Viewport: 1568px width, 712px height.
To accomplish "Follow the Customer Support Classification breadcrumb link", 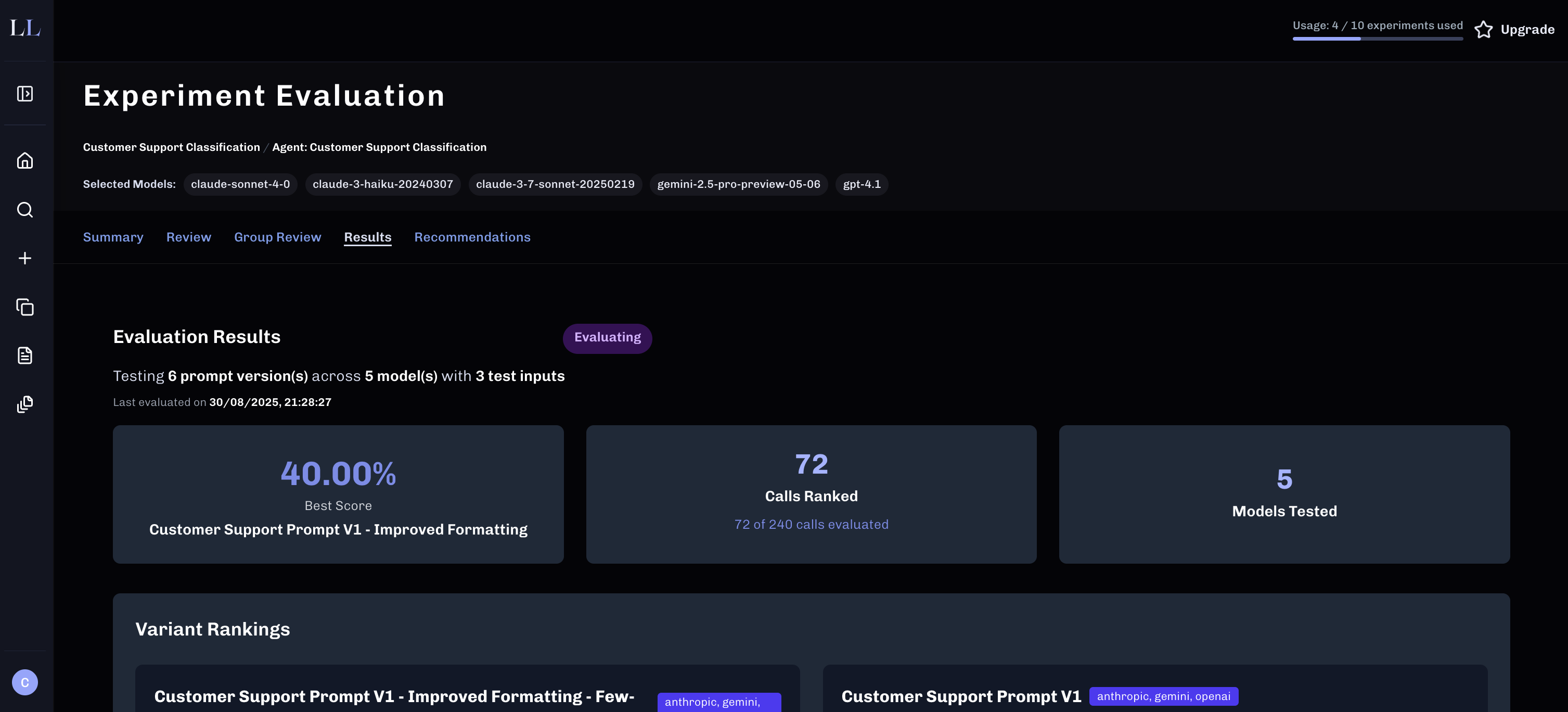I will pos(171,147).
